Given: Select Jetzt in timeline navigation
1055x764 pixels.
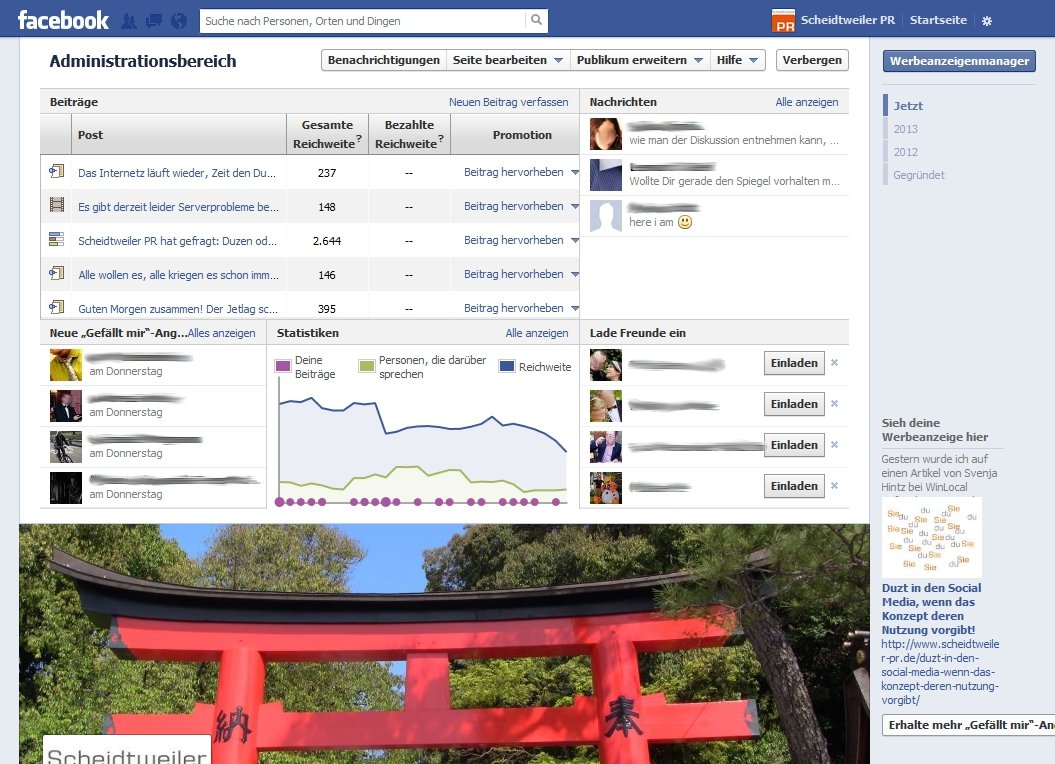Looking at the screenshot, I should (x=908, y=106).
